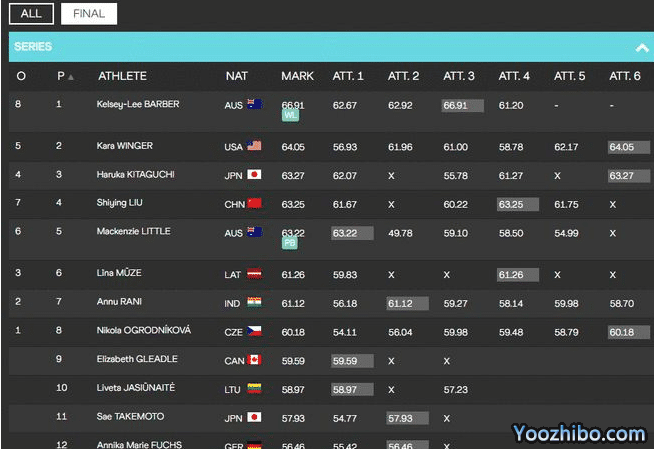654x449 pixels.
Task: Click the WL badge under 66.91
Action: (x=291, y=115)
